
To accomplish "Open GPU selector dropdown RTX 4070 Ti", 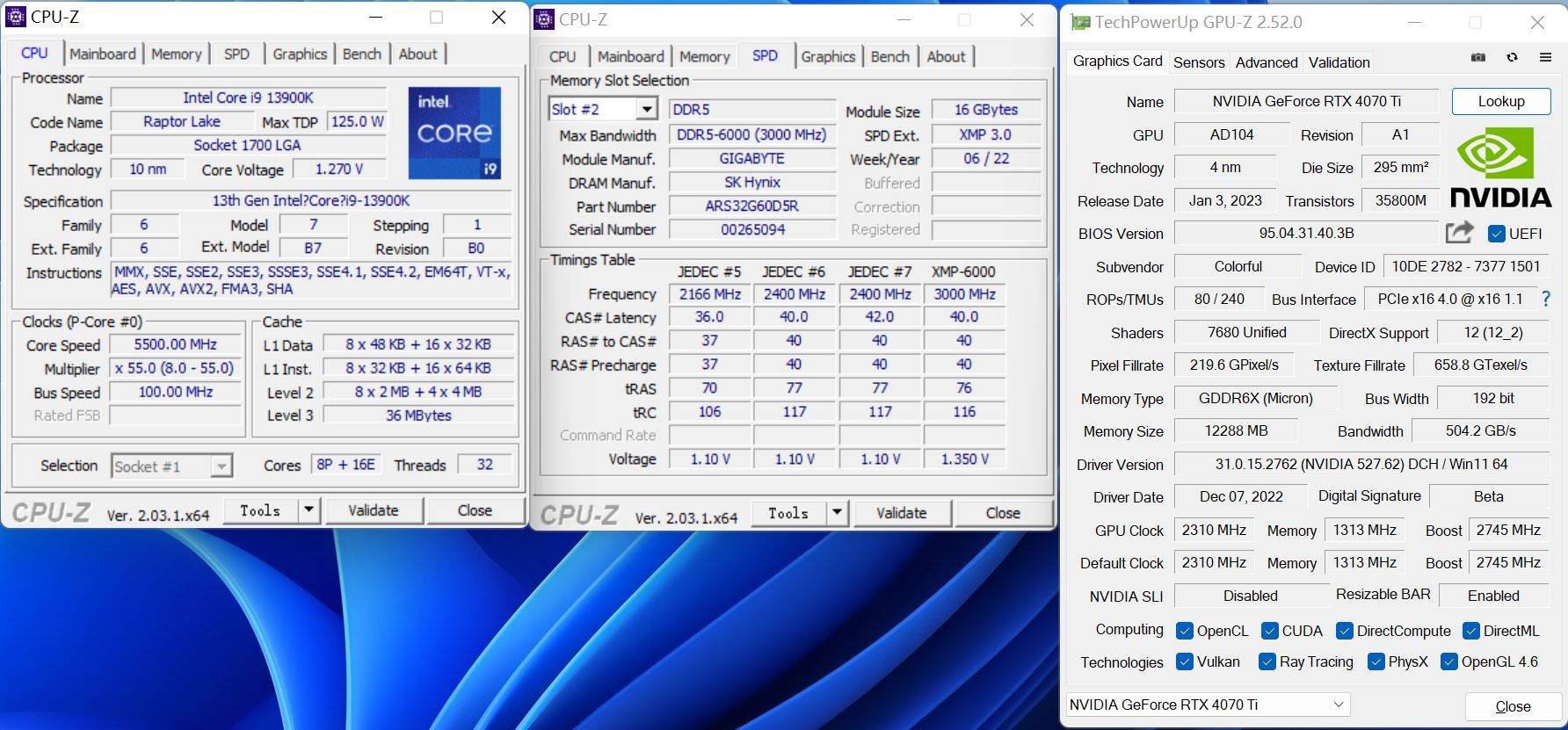I will click(x=1208, y=705).
